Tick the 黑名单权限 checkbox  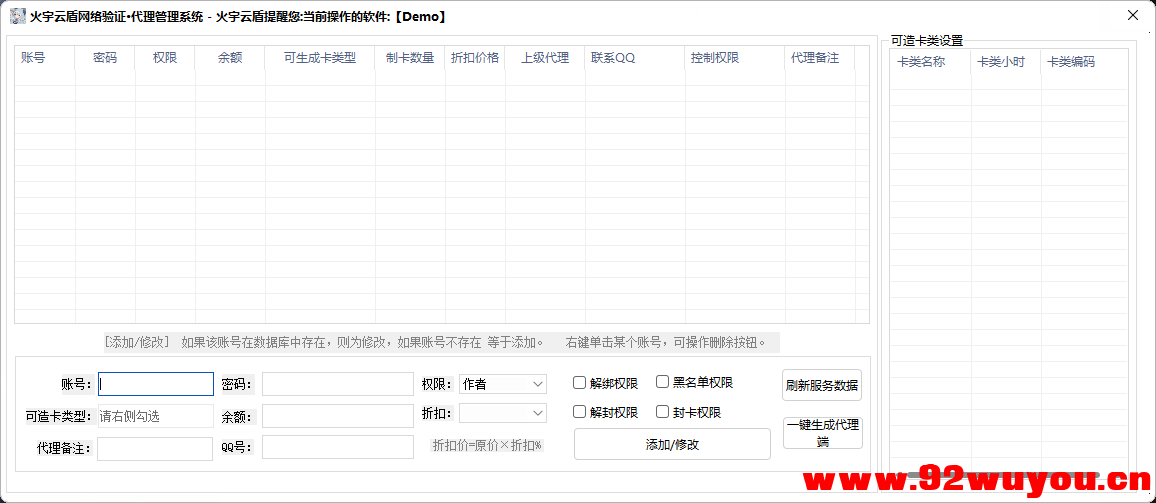tap(663, 382)
